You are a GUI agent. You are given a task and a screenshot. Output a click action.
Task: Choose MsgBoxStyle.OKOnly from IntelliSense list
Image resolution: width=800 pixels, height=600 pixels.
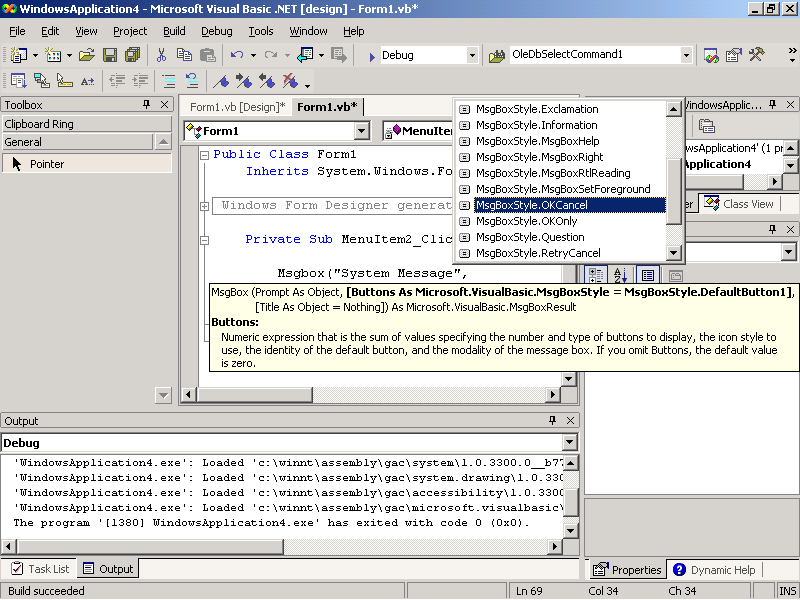(561, 221)
